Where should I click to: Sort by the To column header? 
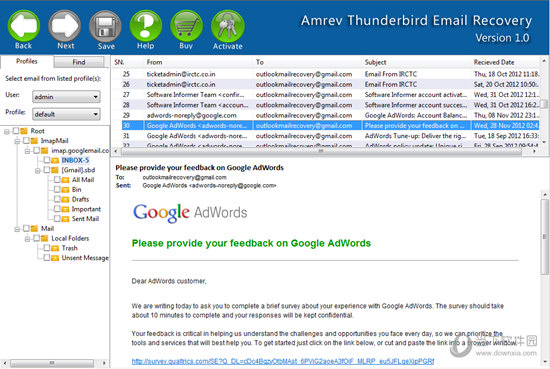307,62
